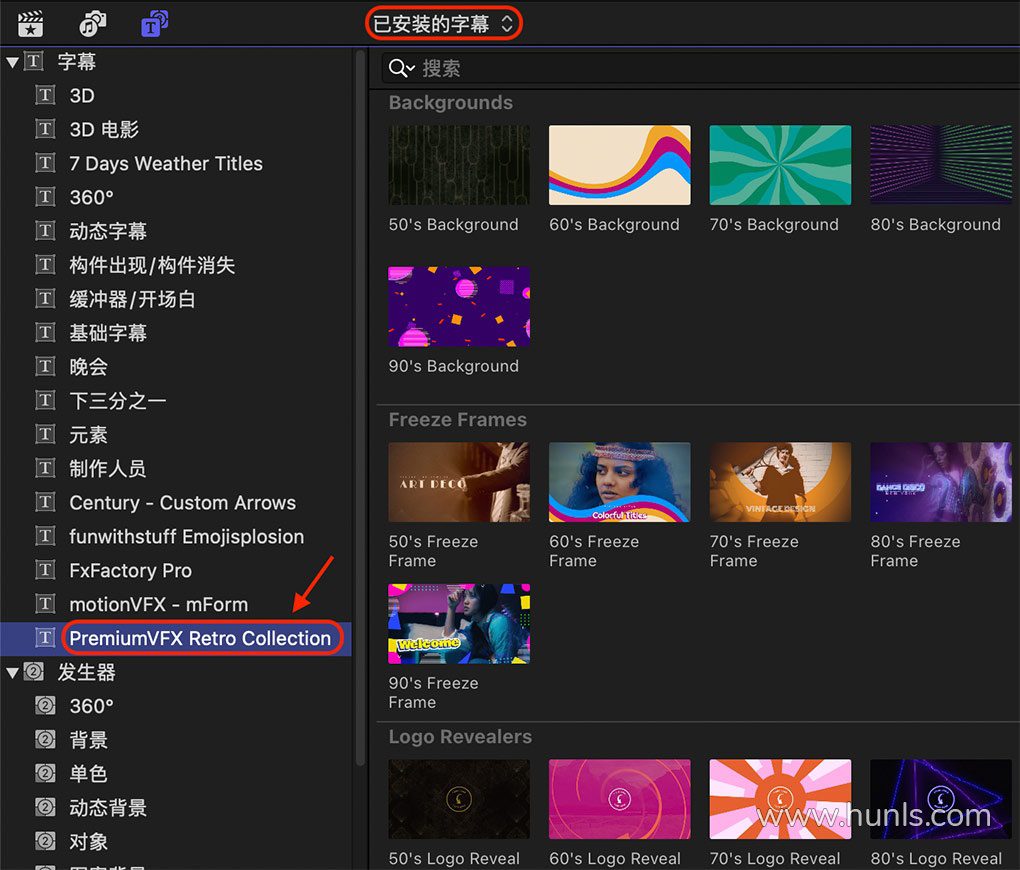
Task: Open the Libraries sidebar clapperboard icon
Action: (31, 23)
